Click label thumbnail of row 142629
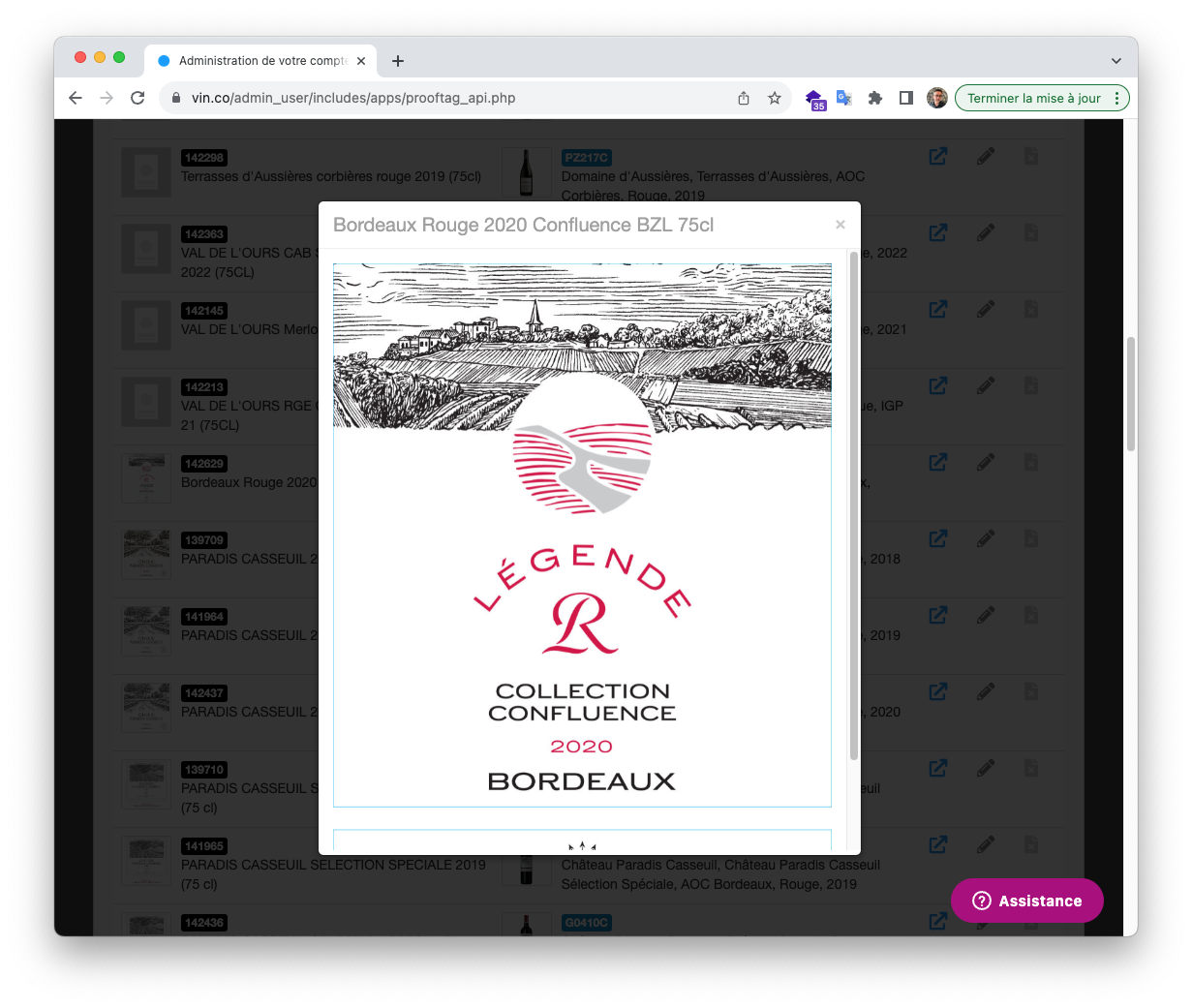 [x=146, y=478]
